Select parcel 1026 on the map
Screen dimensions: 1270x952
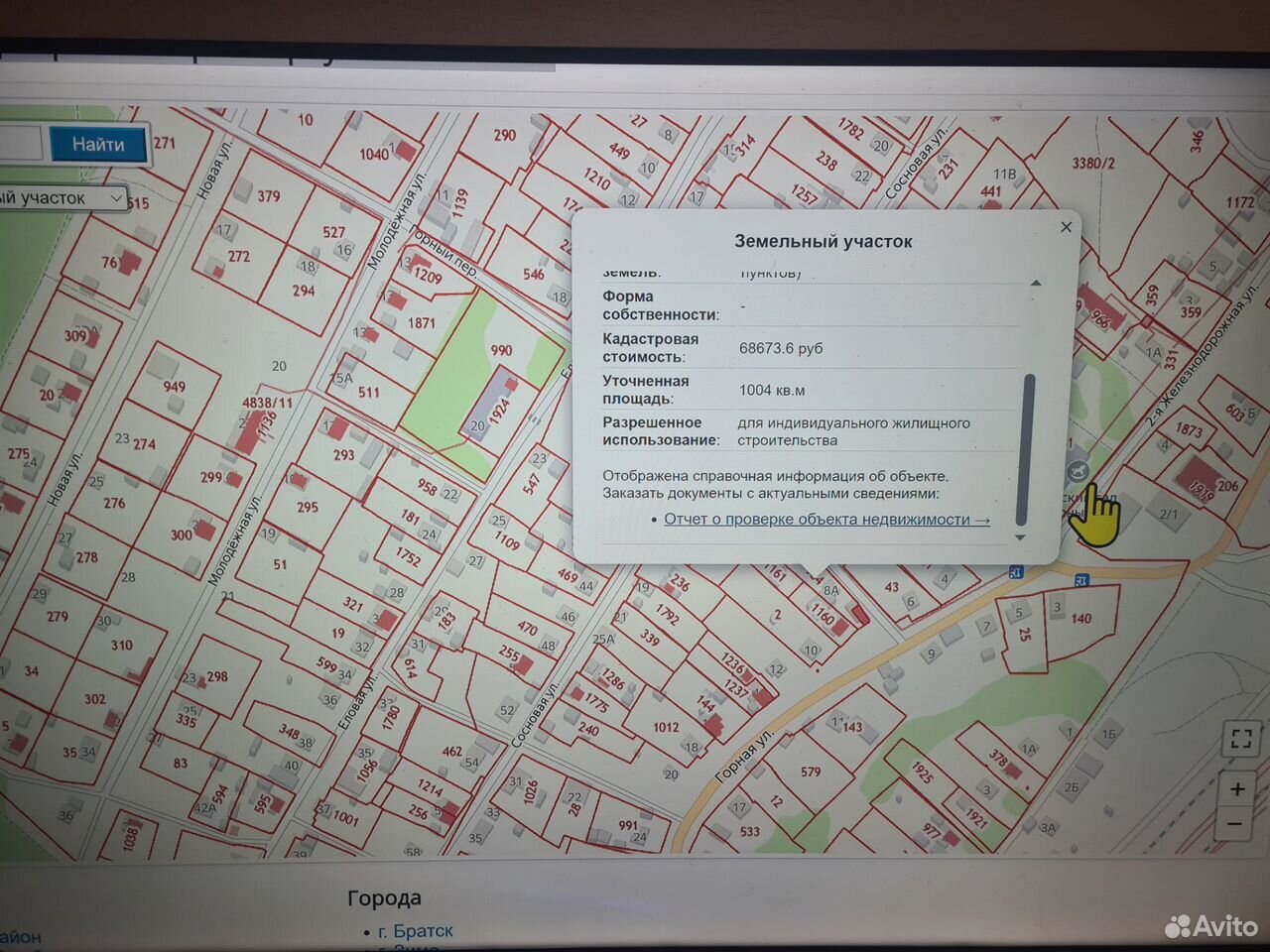tap(531, 792)
